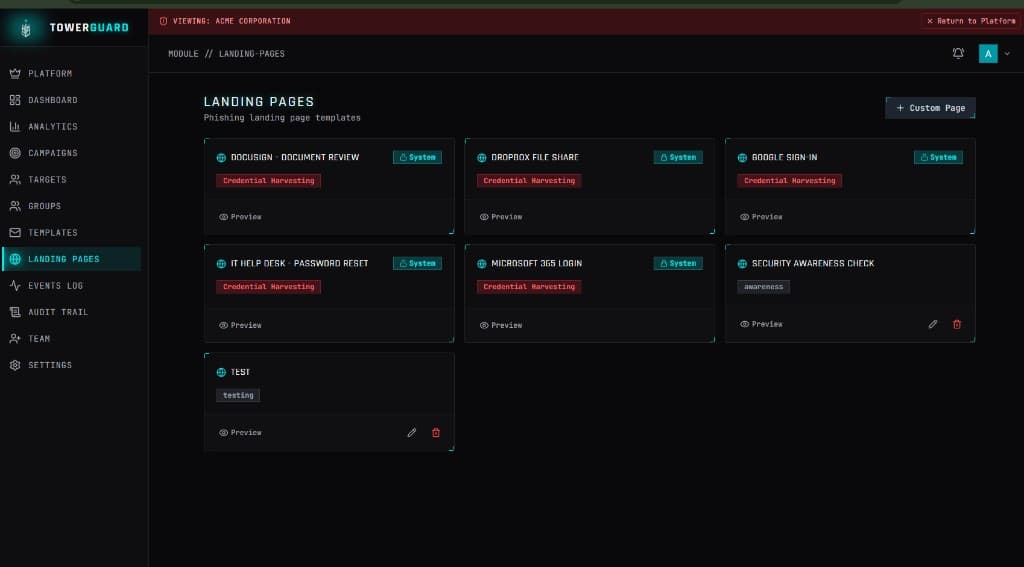Preview the Test landing page
1024x567 pixels.
(240, 432)
